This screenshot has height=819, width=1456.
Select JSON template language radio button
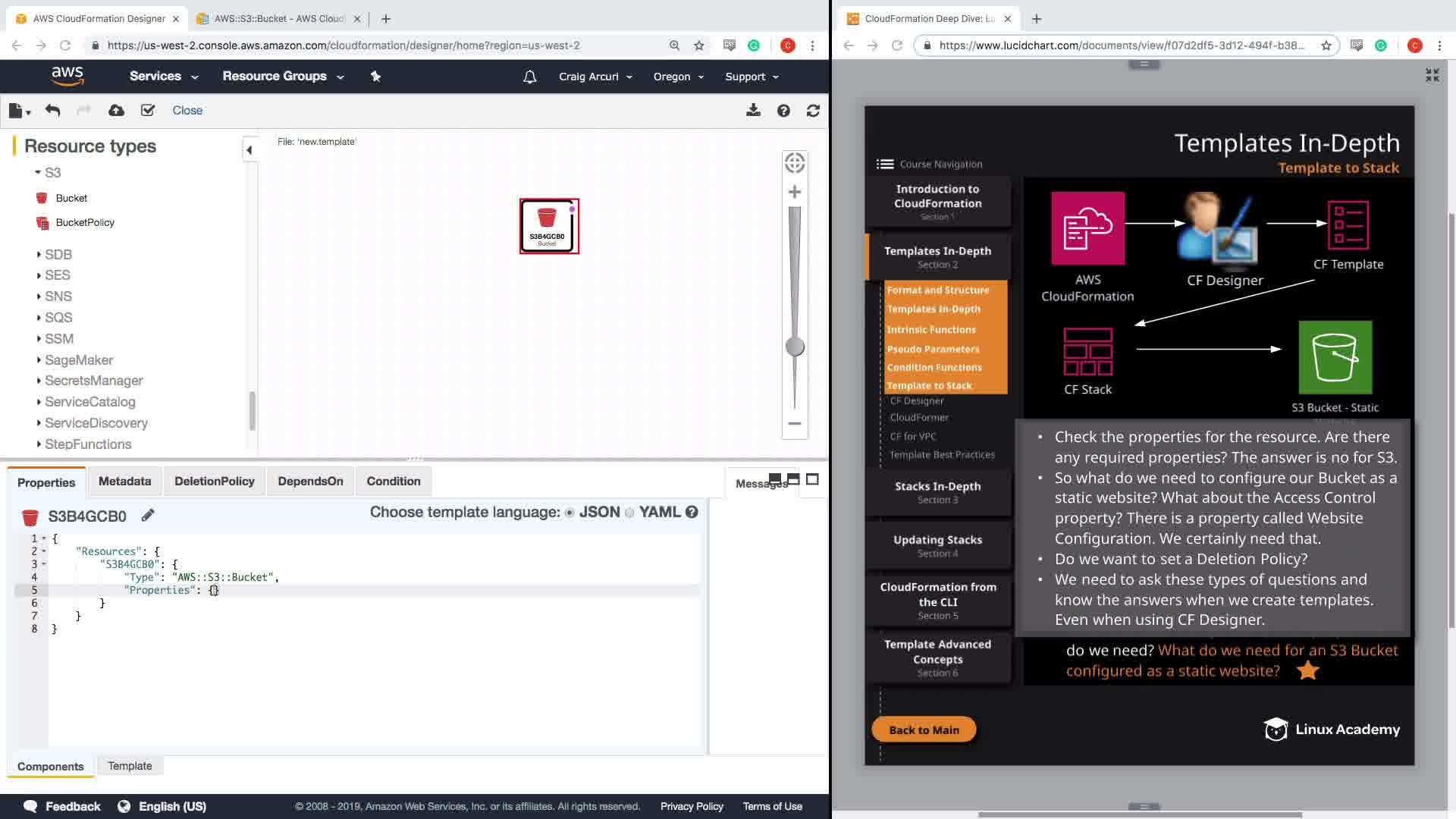(x=570, y=513)
